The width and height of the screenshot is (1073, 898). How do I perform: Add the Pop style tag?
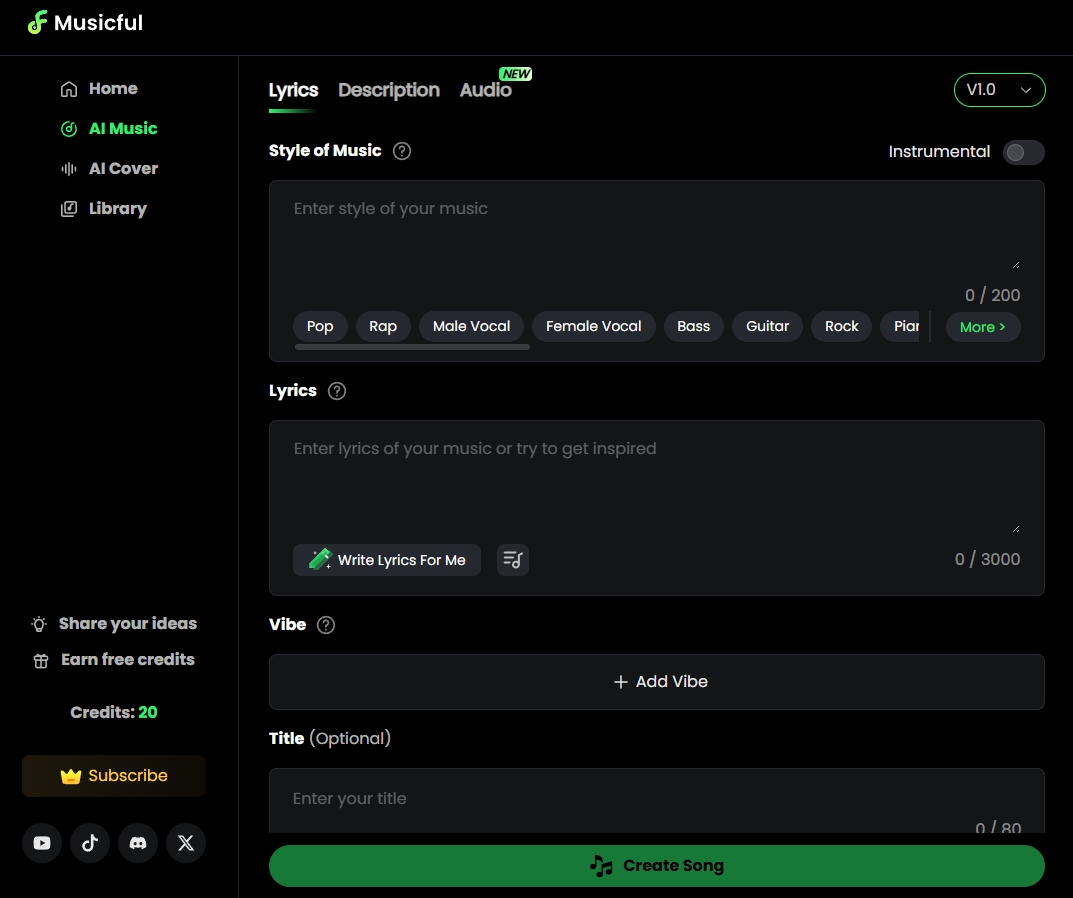[320, 326]
